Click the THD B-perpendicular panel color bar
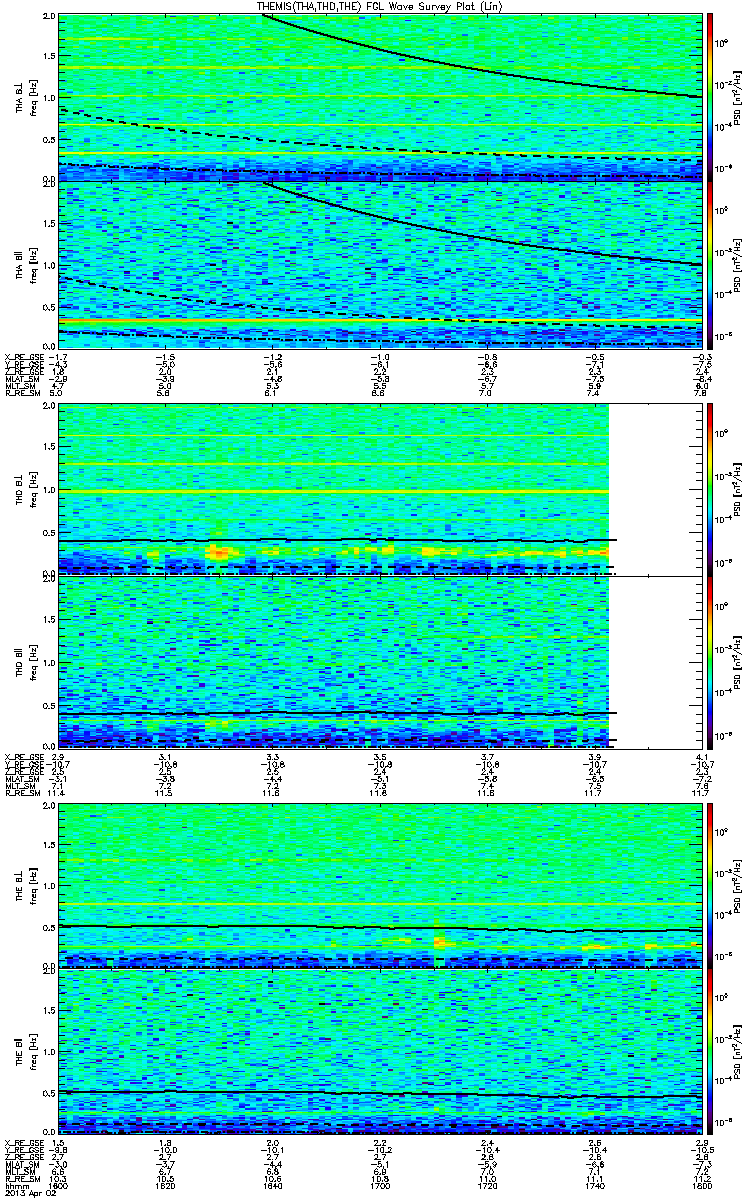 [x=710, y=489]
